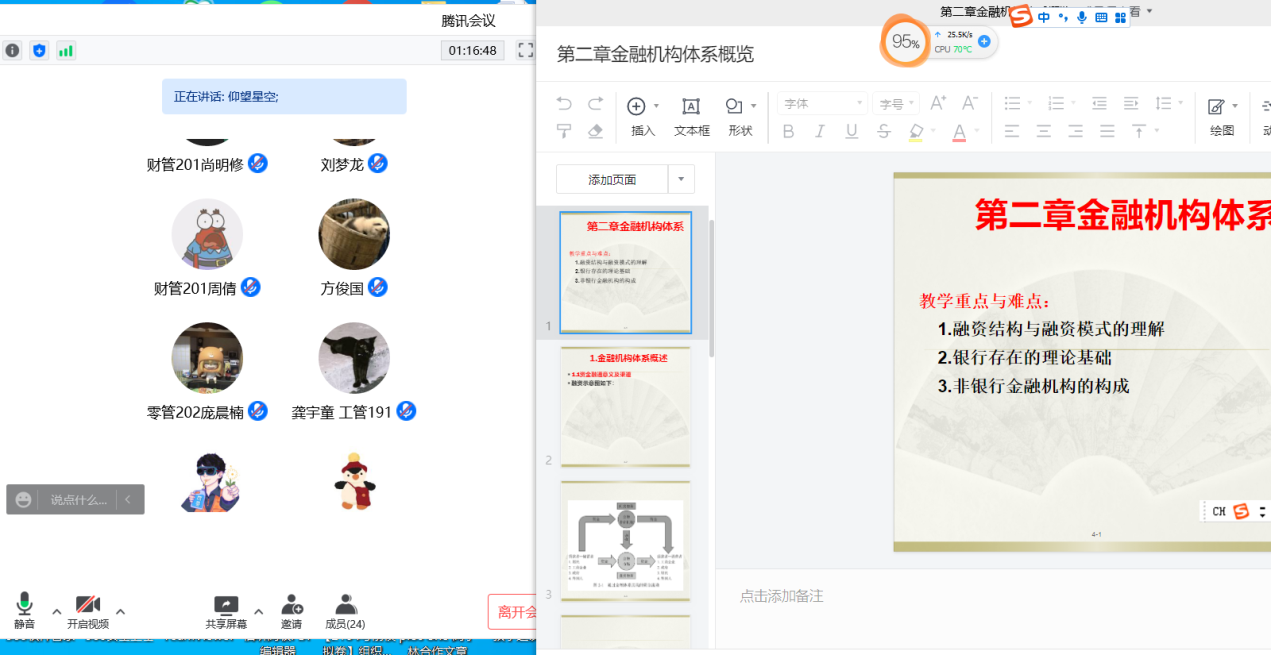Toggle bold formatting
1271x655 pixels.
[787, 131]
